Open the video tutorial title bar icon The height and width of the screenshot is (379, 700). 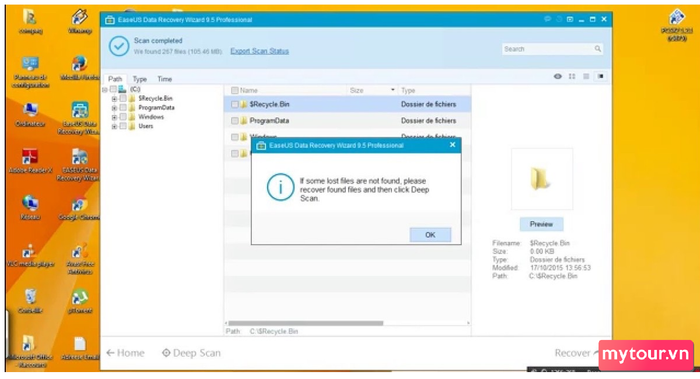click(x=570, y=19)
